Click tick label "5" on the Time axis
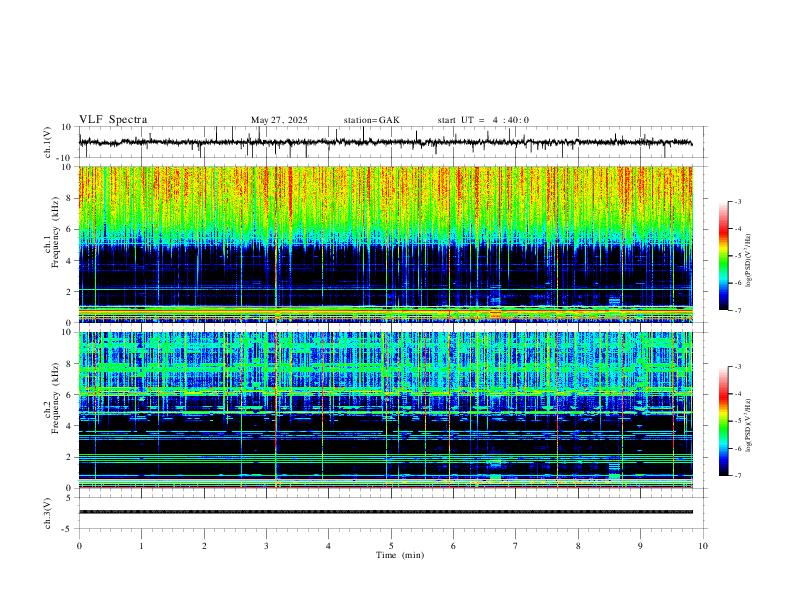 (391, 546)
